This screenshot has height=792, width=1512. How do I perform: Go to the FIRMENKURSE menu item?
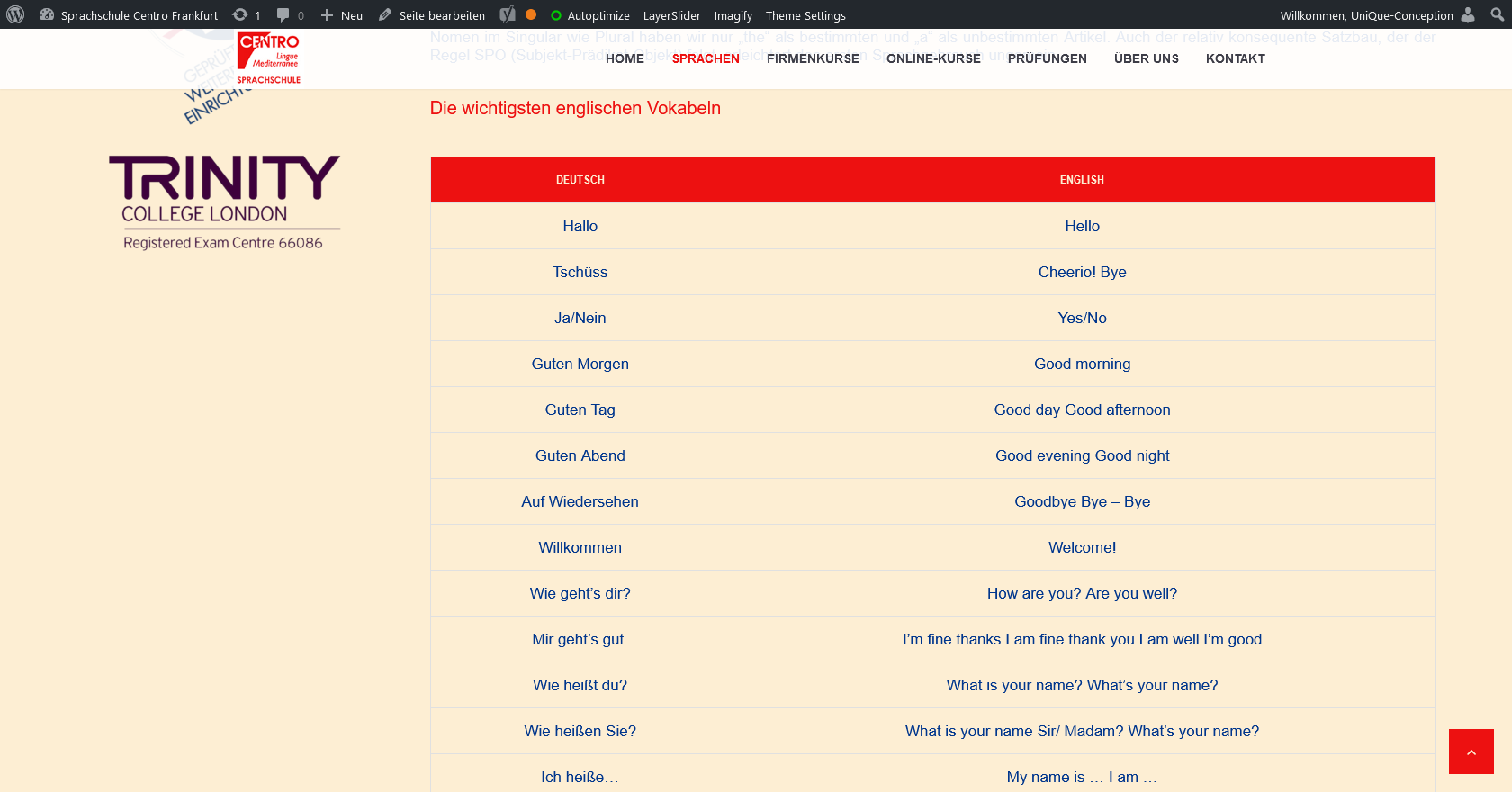click(813, 58)
